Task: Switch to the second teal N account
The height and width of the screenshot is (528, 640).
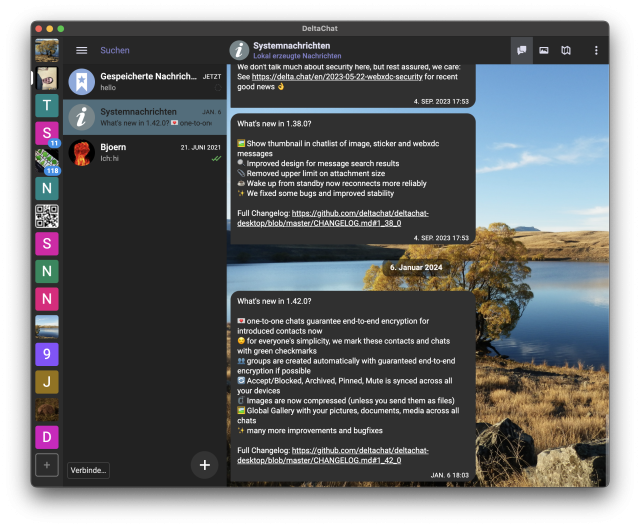Action: pos(47,271)
